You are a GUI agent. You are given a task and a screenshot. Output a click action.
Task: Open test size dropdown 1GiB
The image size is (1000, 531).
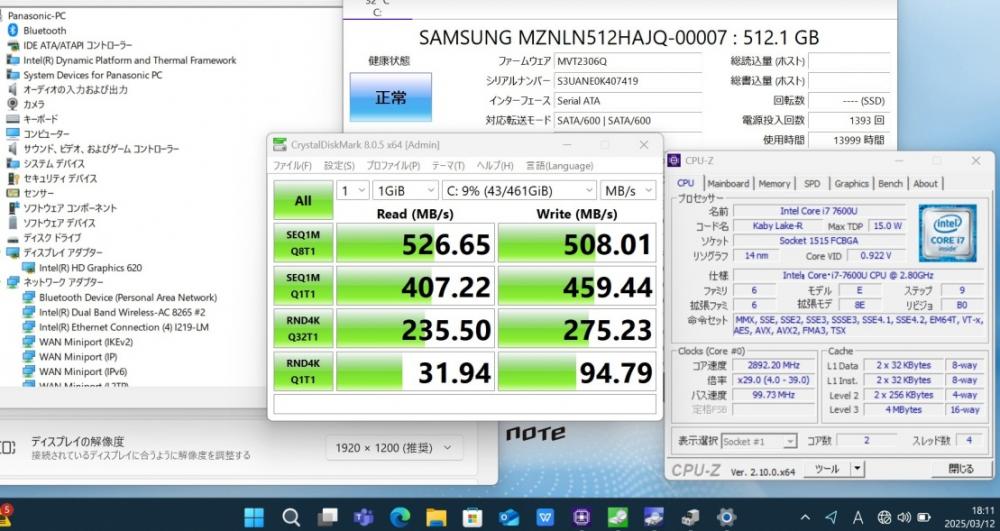click(405, 190)
